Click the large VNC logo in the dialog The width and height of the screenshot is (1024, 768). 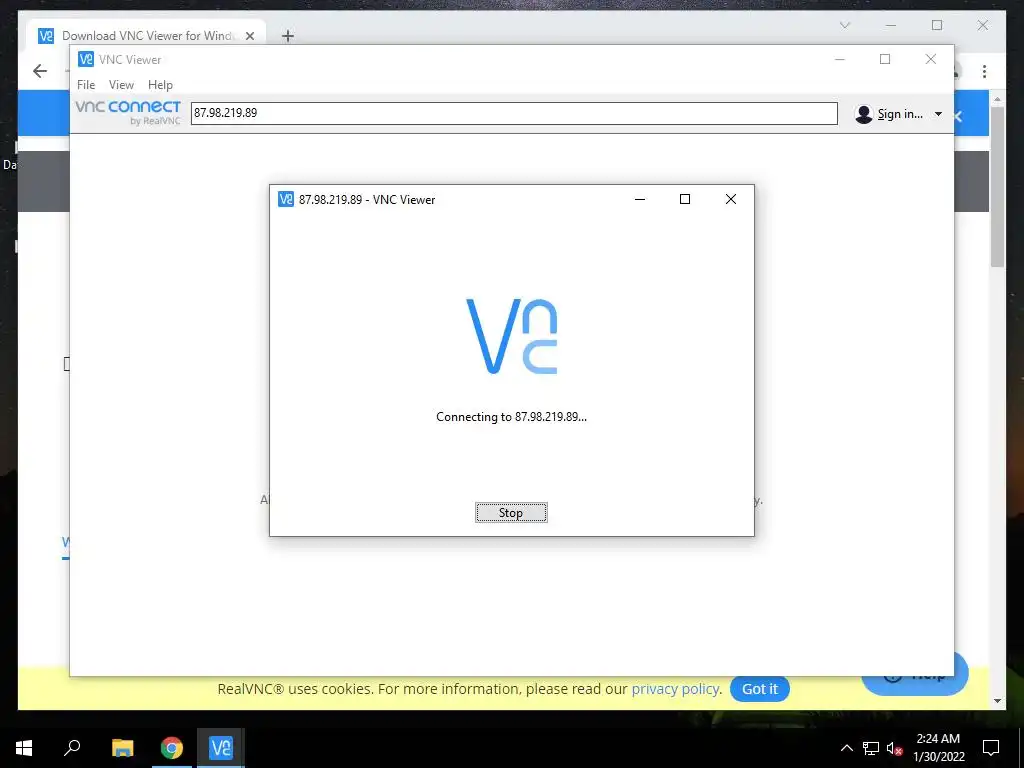pos(511,336)
